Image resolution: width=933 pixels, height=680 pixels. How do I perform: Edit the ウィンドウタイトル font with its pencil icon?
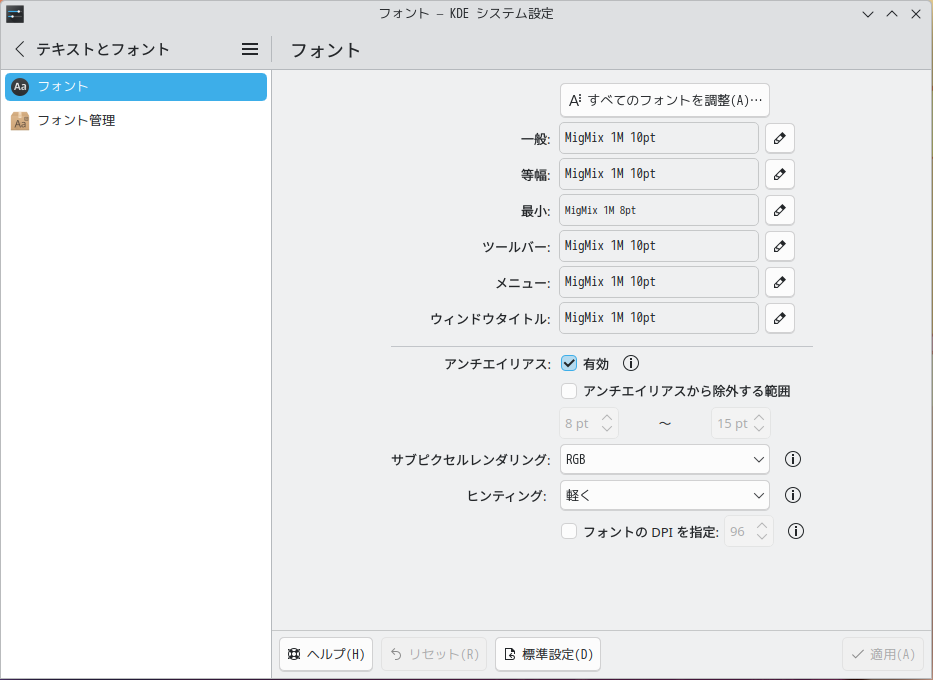click(779, 318)
